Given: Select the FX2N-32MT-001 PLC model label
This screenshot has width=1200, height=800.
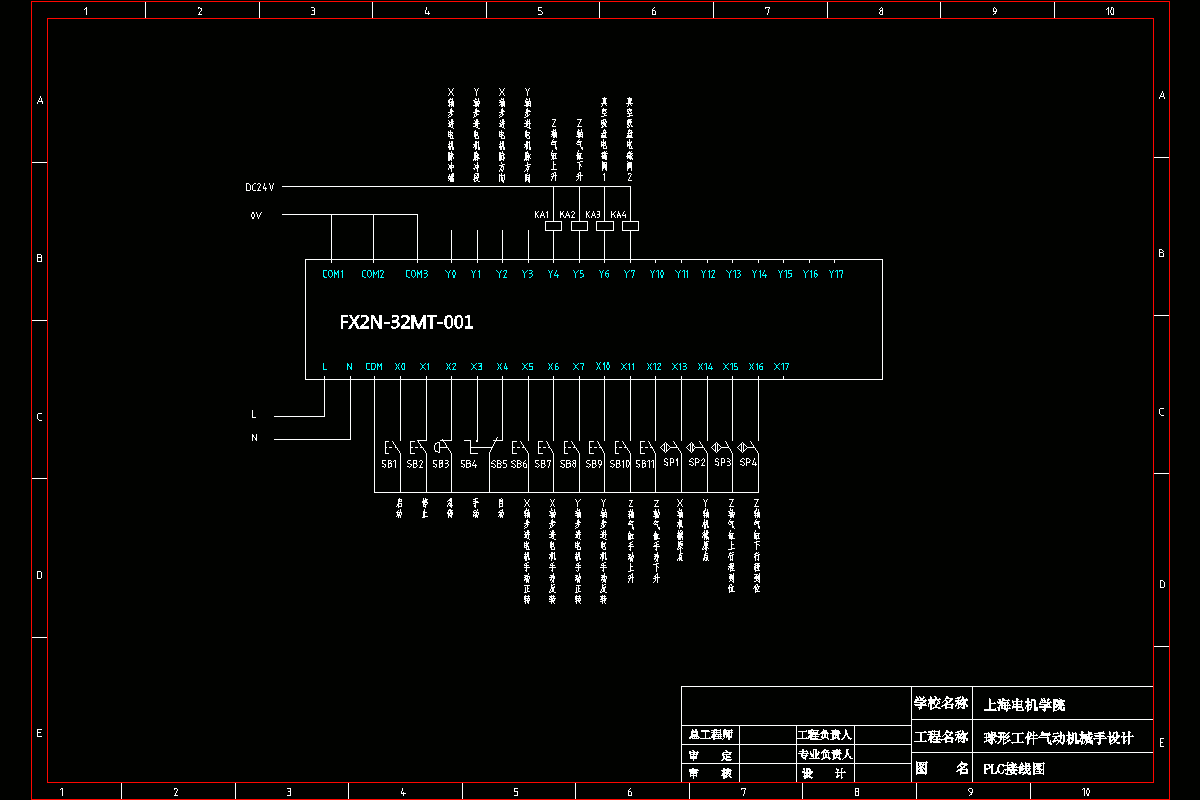Looking at the screenshot, I should coord(406,323).
